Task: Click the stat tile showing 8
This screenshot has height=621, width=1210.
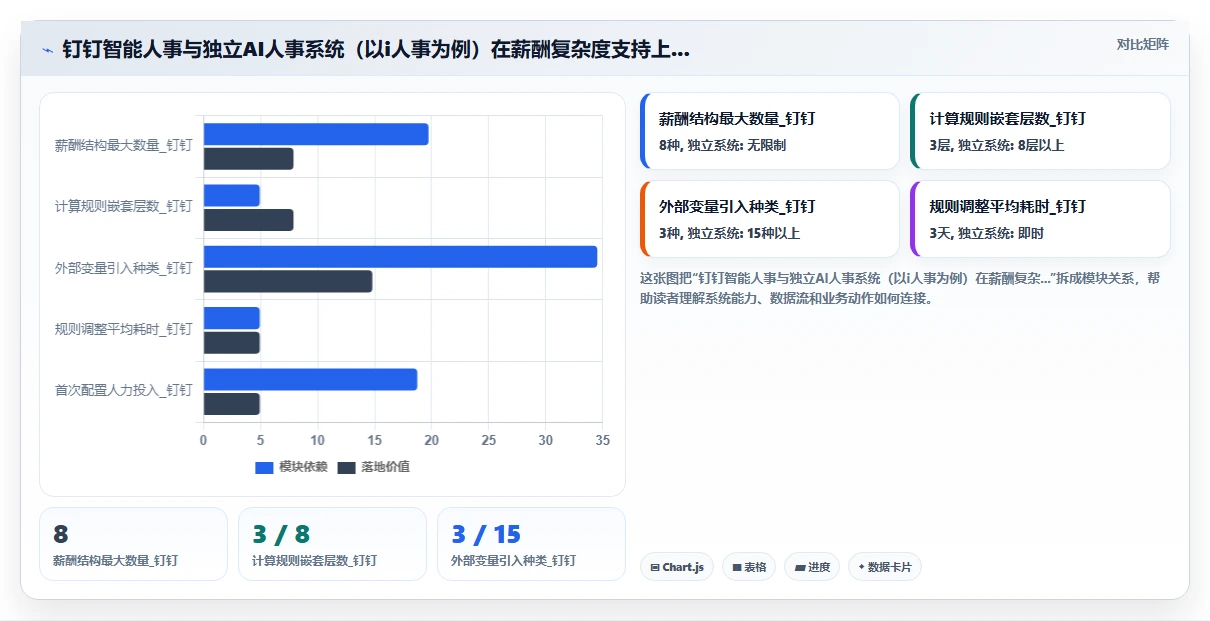Action: [133, 544]
